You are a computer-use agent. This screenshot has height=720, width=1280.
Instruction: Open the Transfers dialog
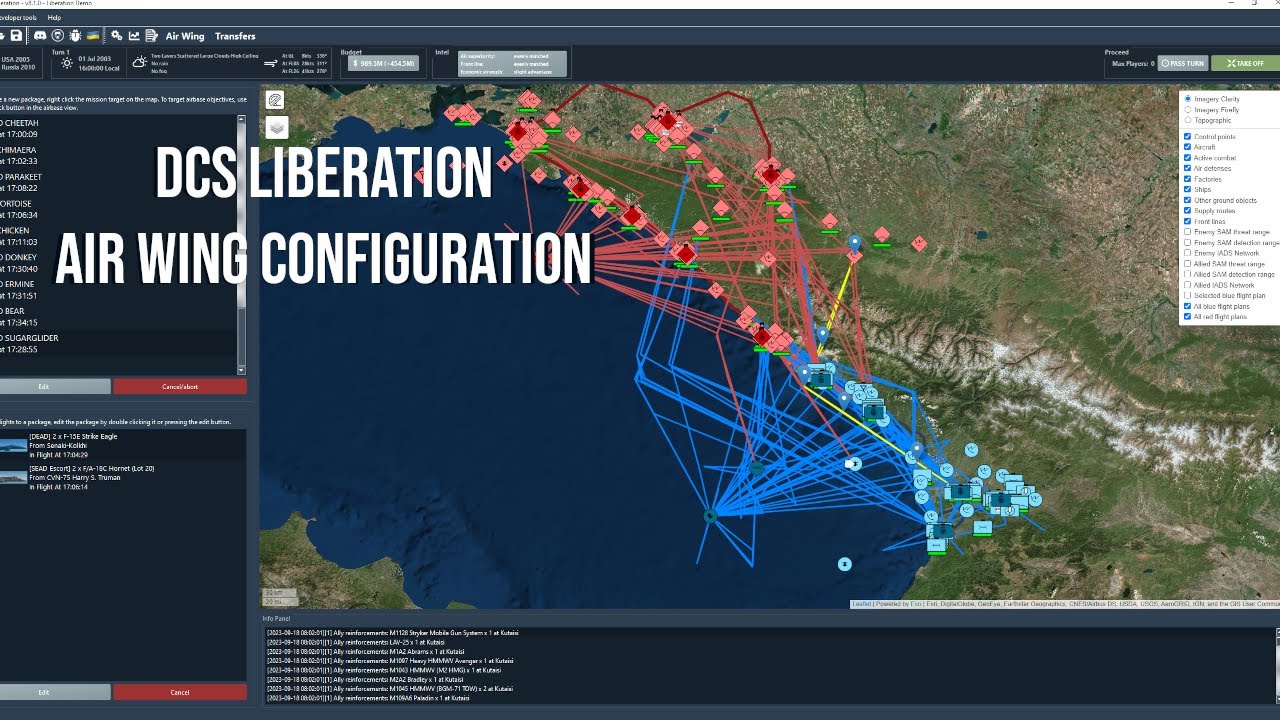235,36
